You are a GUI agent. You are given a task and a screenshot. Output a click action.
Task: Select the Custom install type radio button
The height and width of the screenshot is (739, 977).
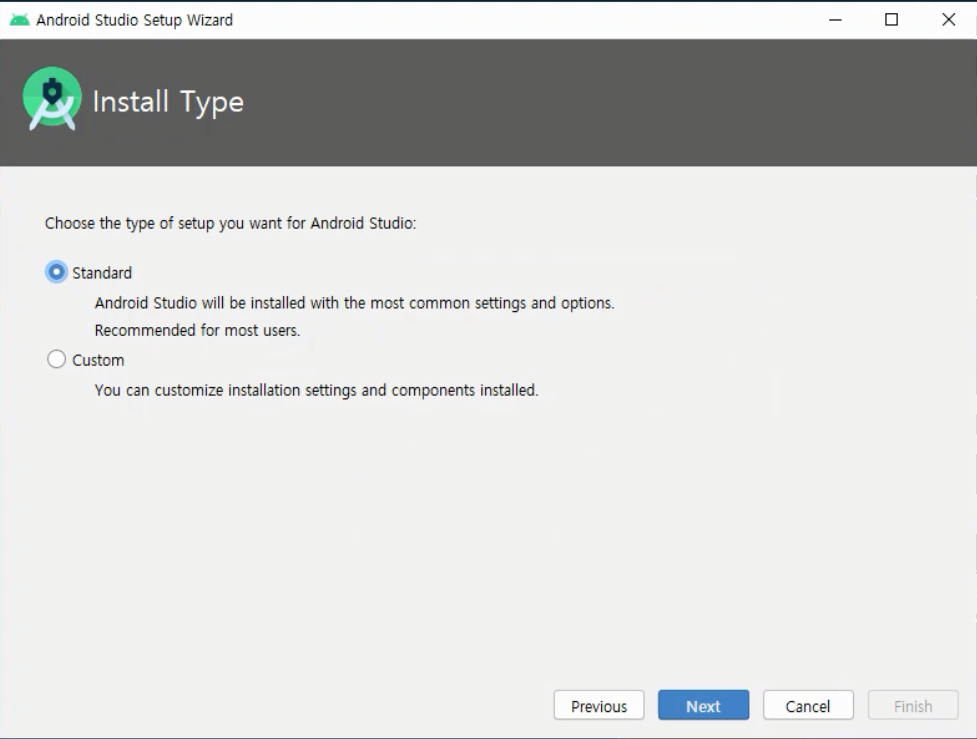(56, 360)
